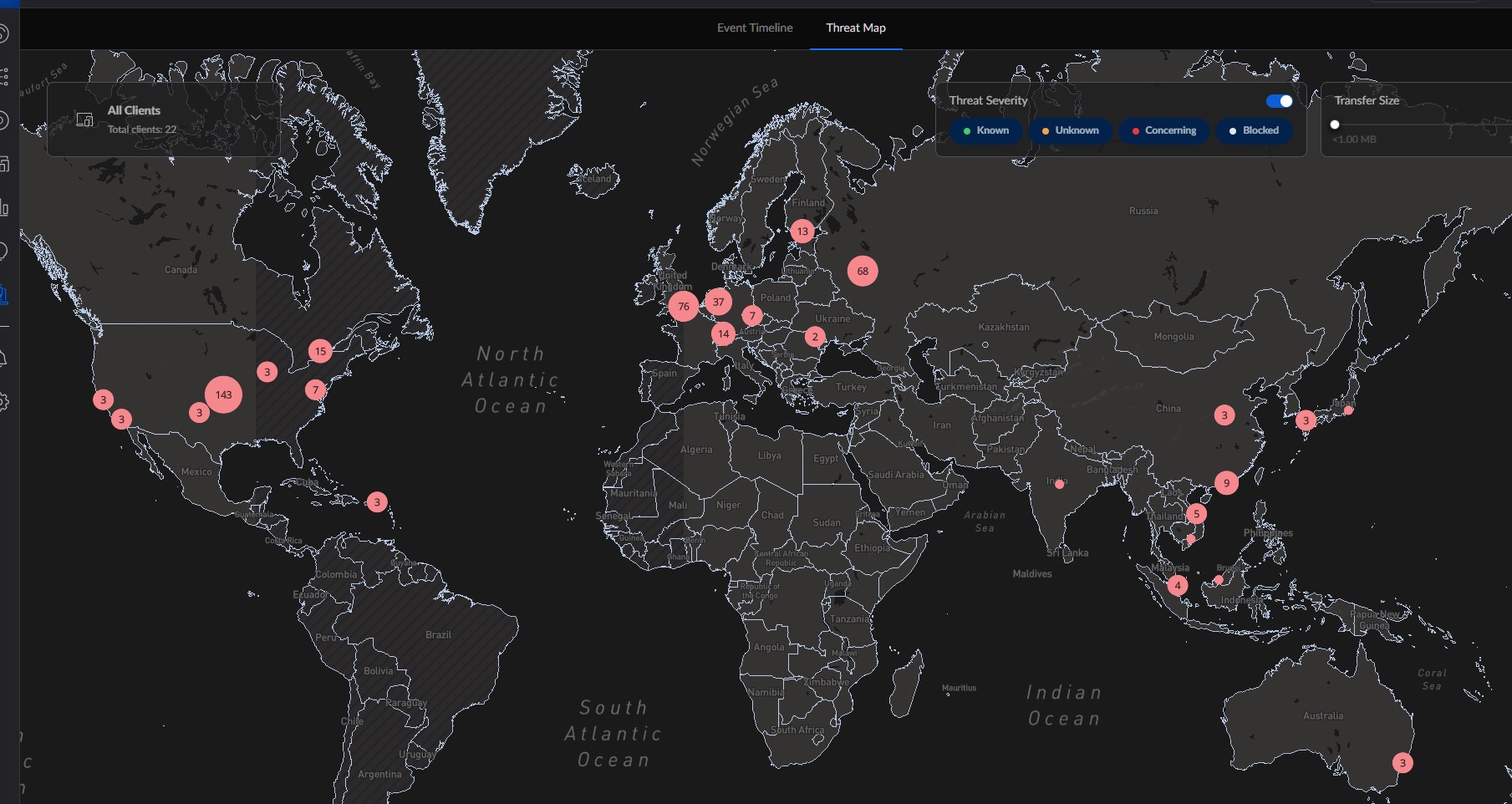Toggle the Unknown severity filter
Screen dimensions: 1512x804
coord(1071,130)
